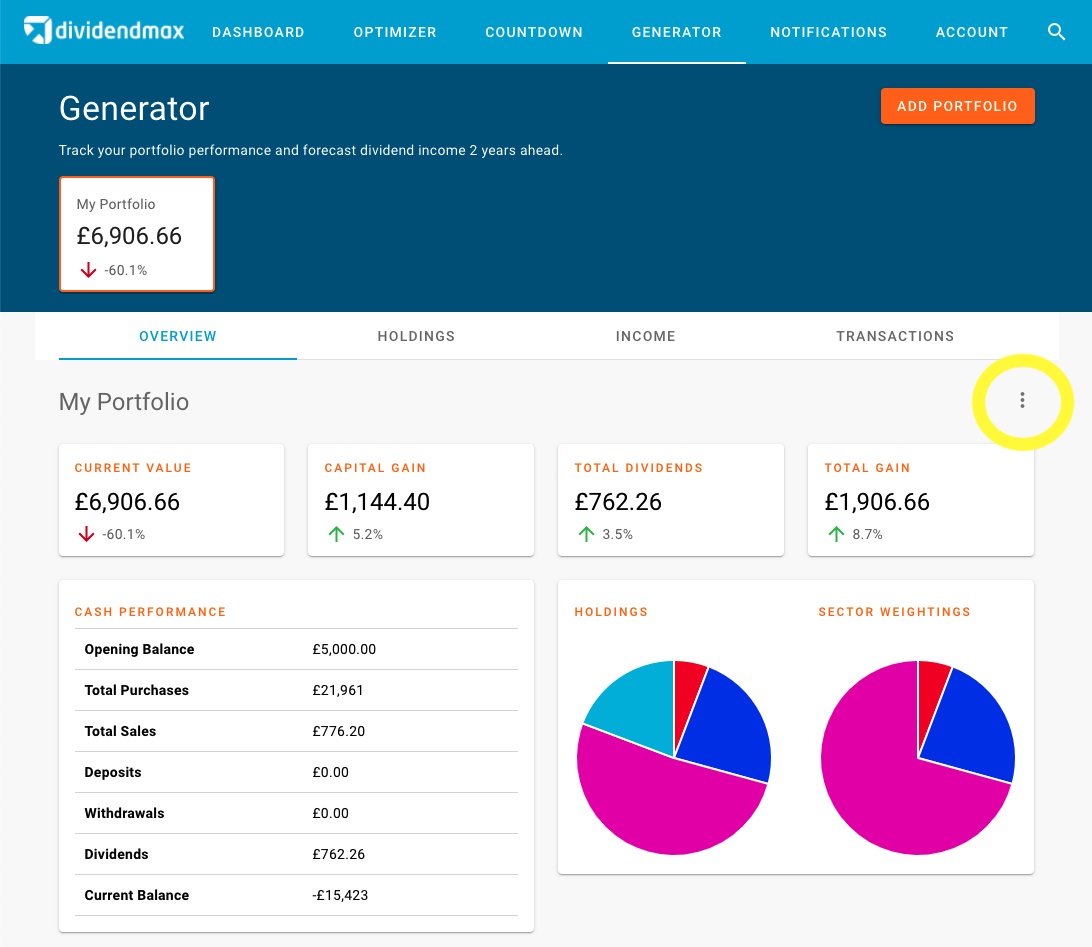
Task: Click the Sector Weightings heading
Action: (x=894, y=612)
